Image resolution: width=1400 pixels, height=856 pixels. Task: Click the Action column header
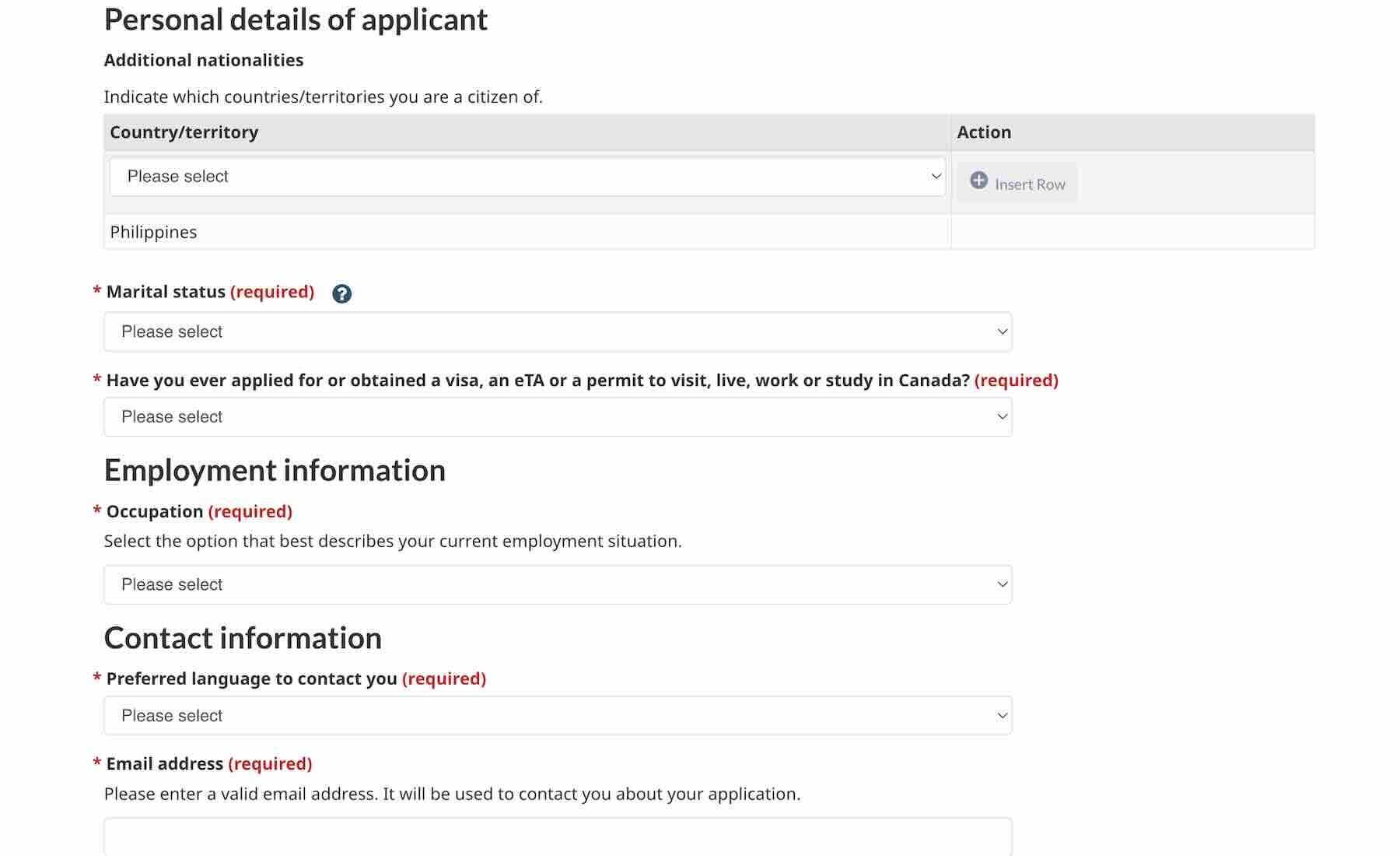tap(984, 132)
